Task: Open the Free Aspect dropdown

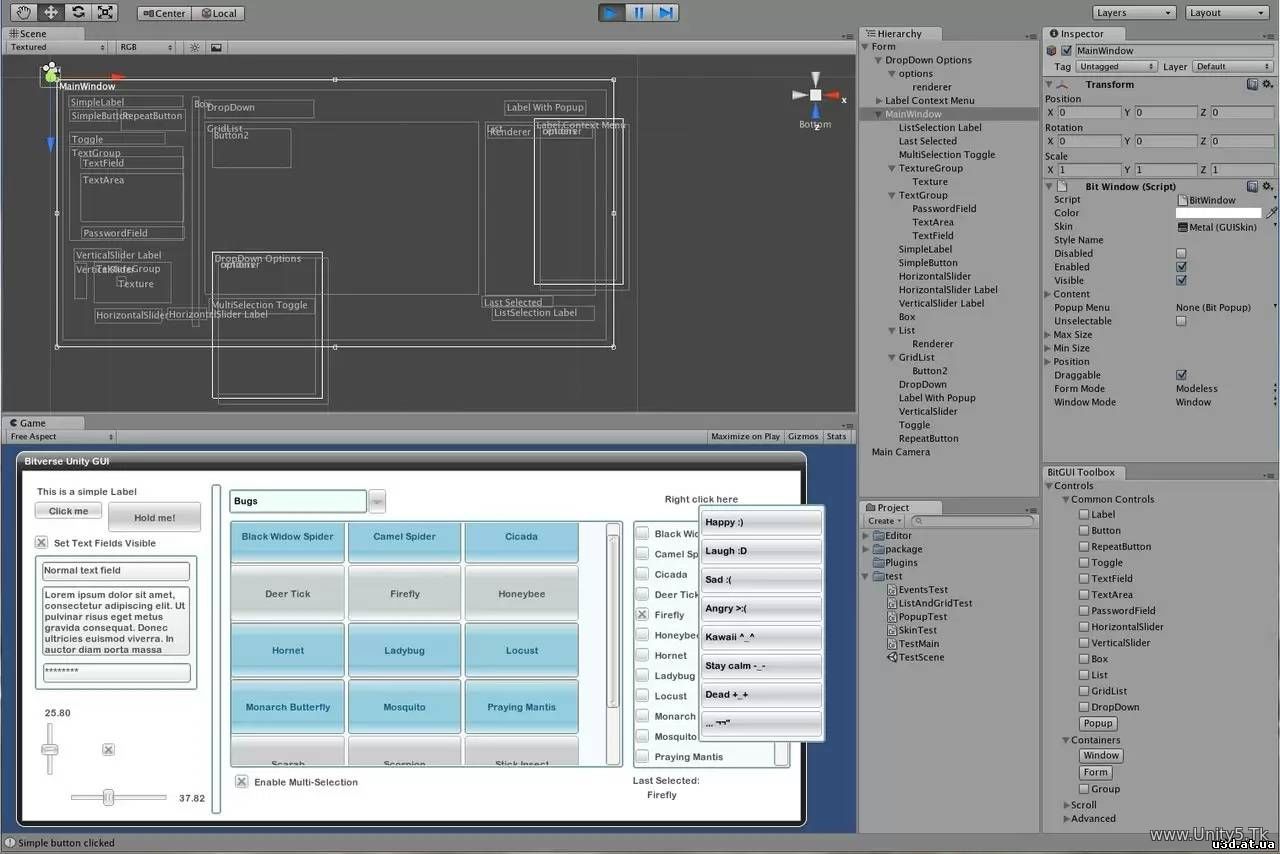Action: pos(61,437)
